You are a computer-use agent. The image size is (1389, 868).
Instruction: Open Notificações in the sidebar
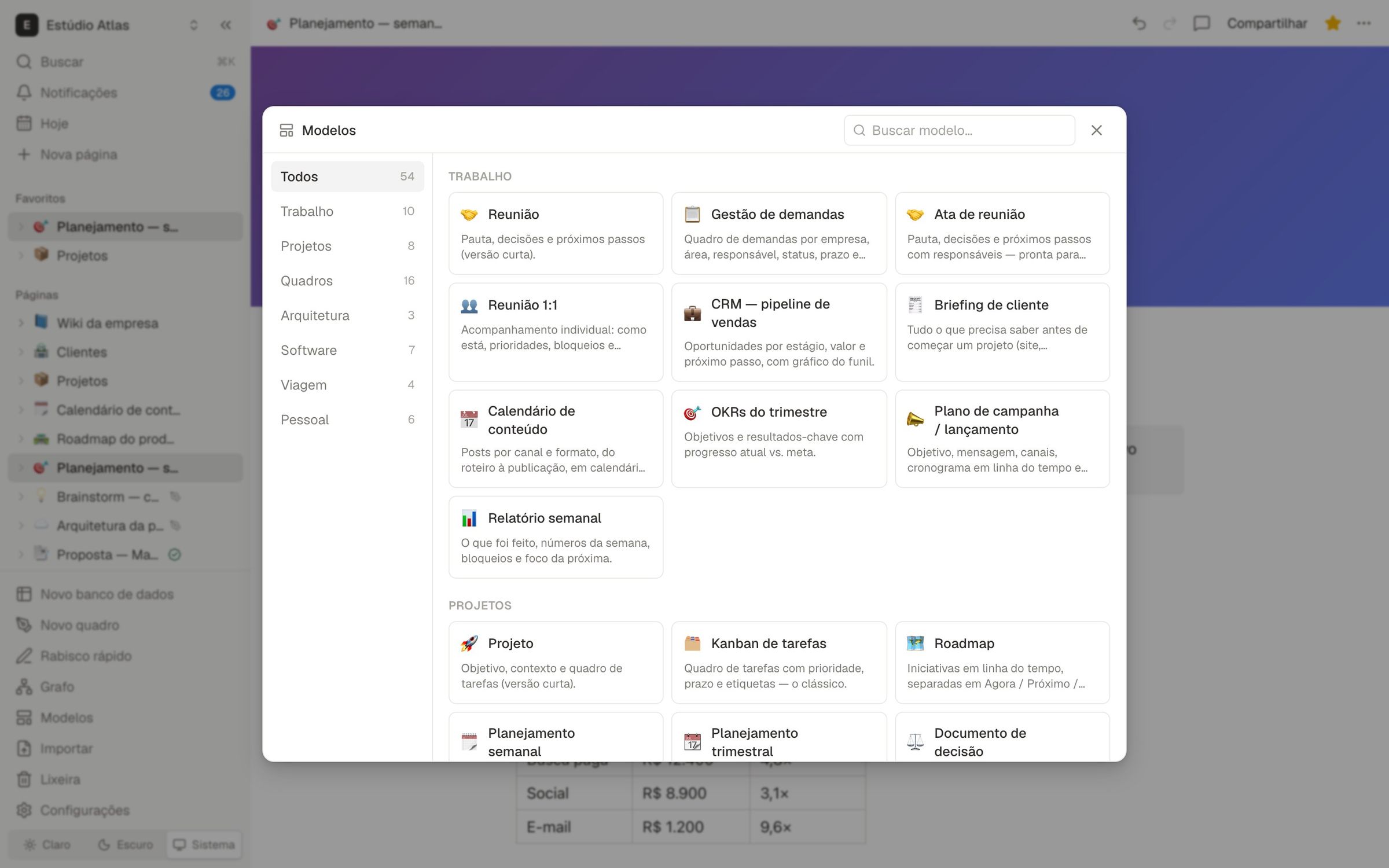(x=125, y=93)
